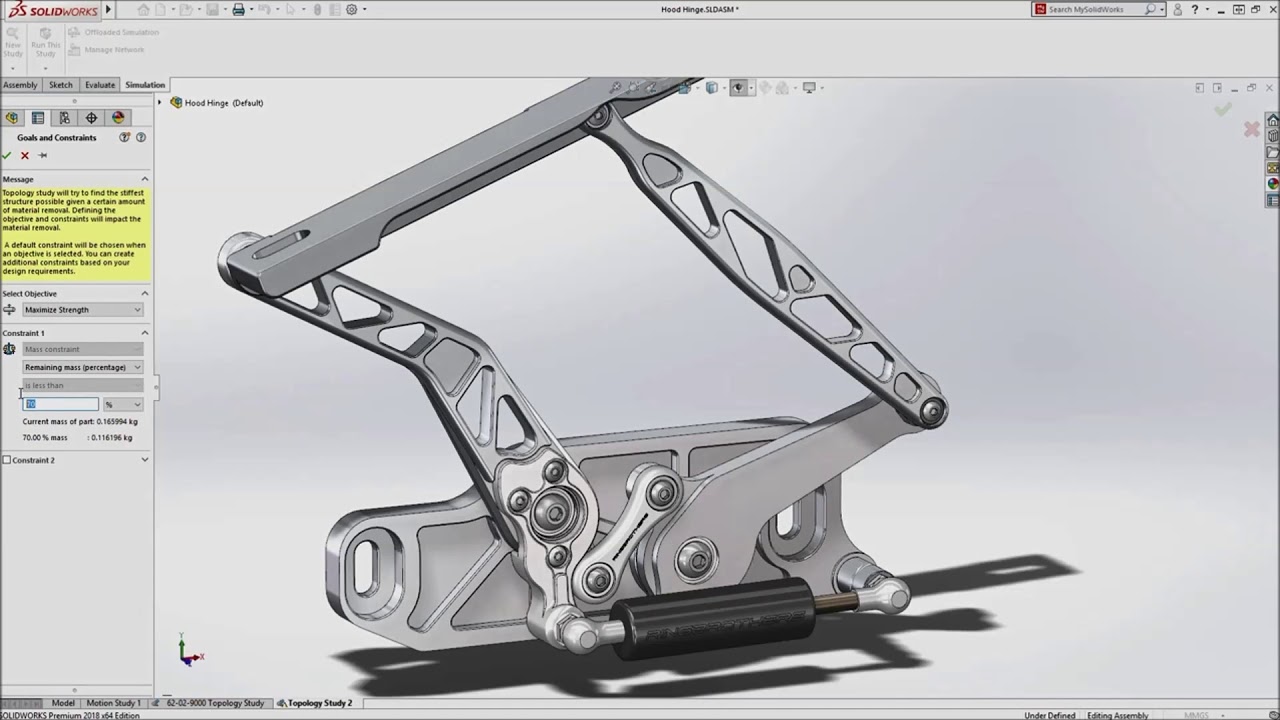
Task: Expand the Constraint 2 section chevron
Action: coord(144,460)
